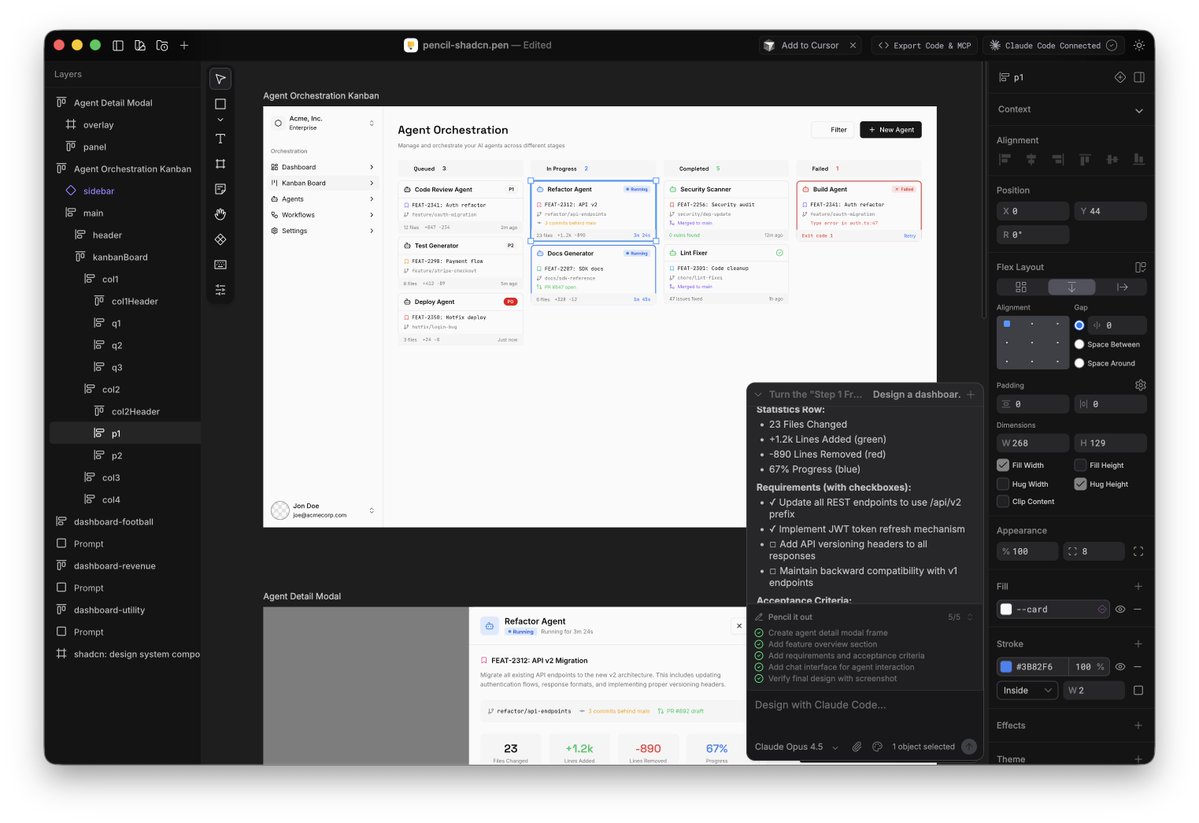The image size is (1199, 823).
Task: Select the Move pointer tool in toolbar
Action: [x=220, y=79]
